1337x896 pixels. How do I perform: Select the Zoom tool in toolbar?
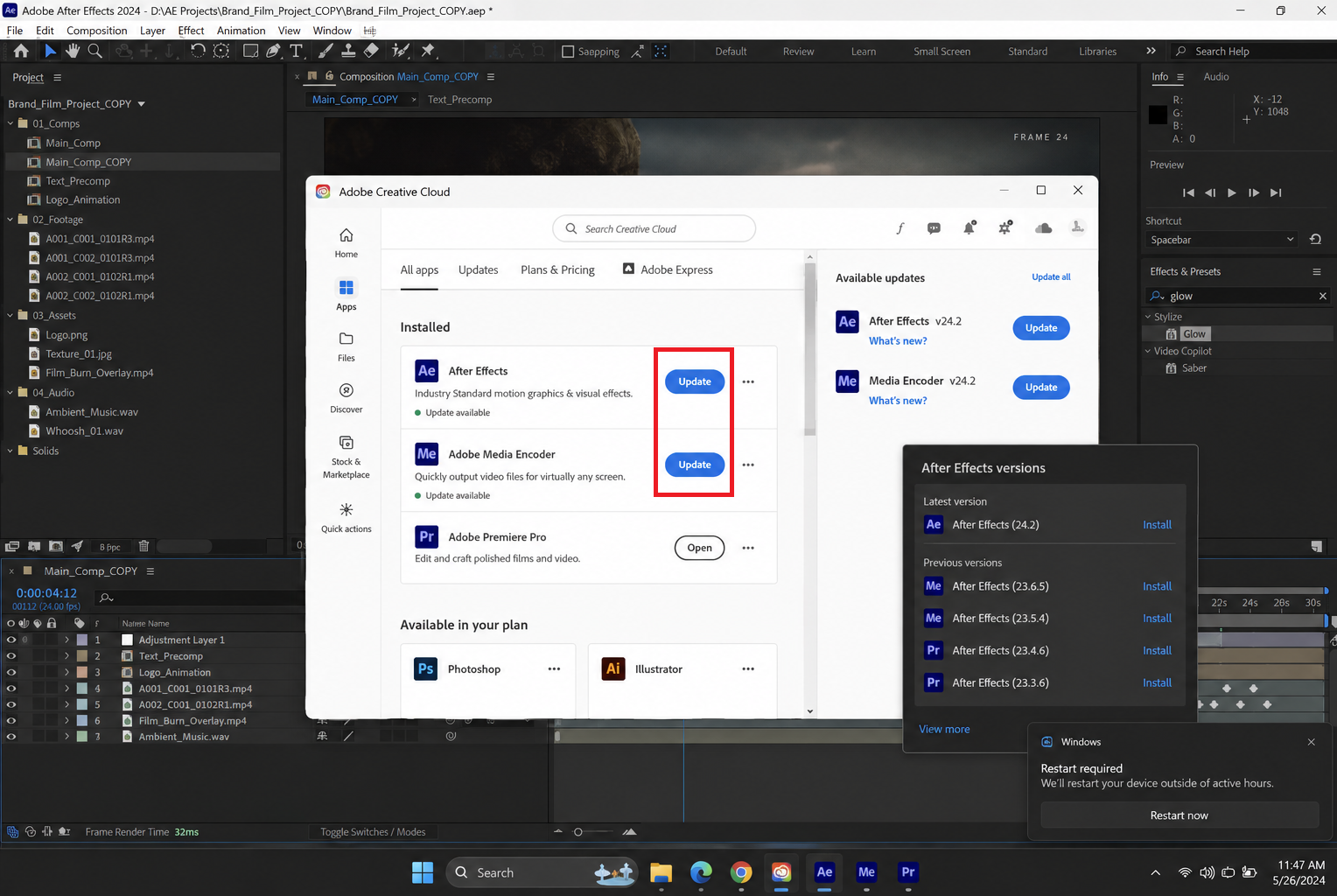click(95, 51)
